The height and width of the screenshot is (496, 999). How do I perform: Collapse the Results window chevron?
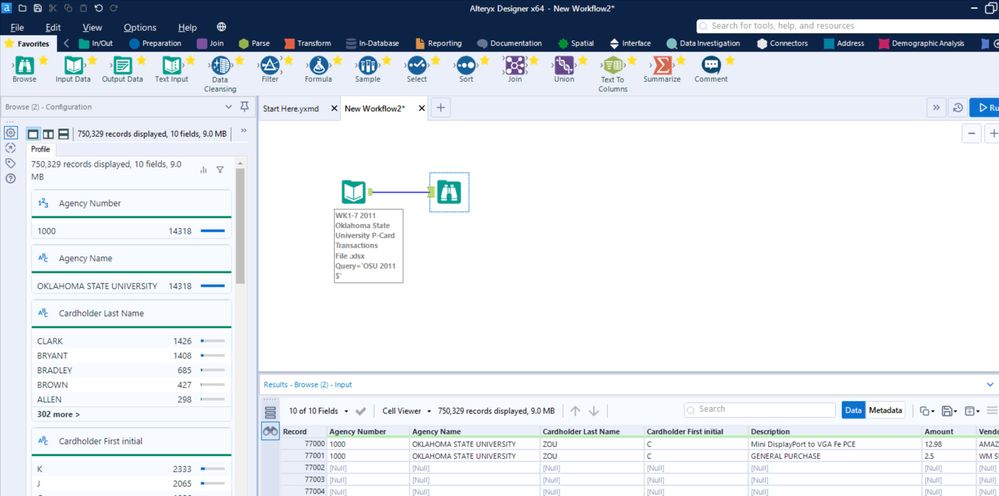pyautogui.click(x=990, y=385)
